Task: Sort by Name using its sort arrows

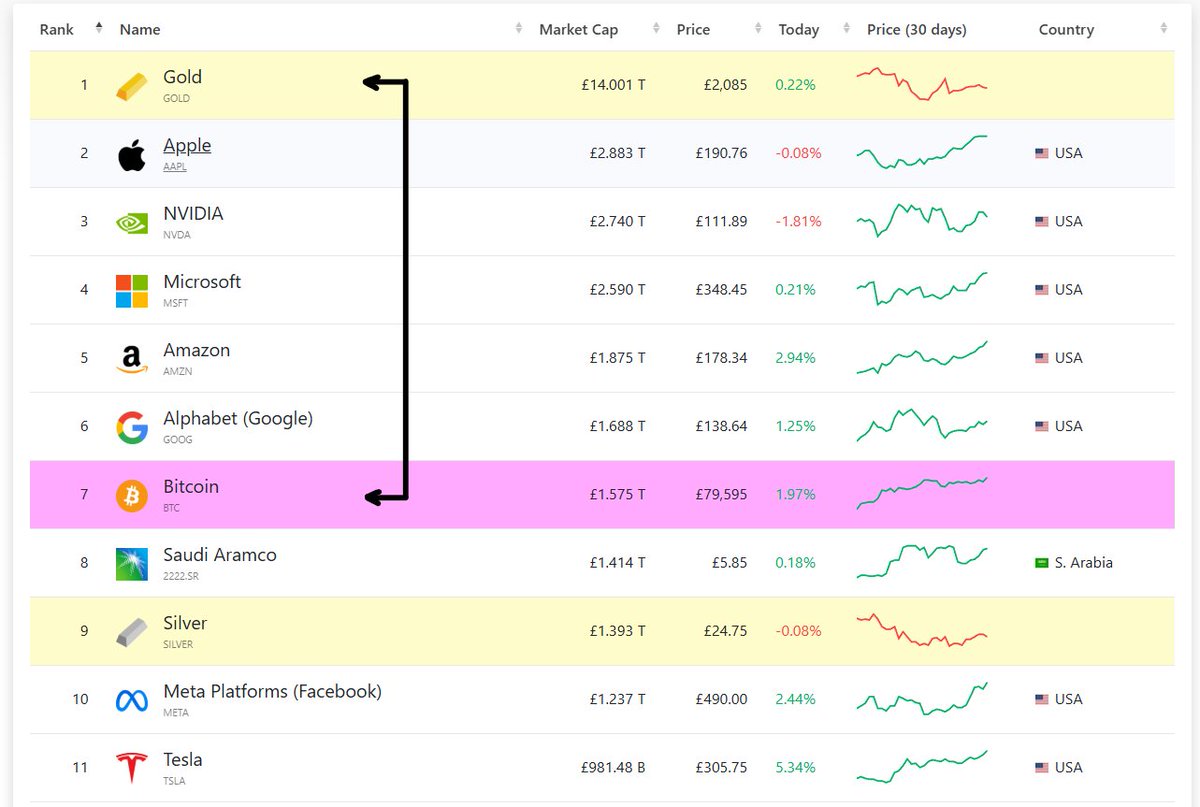Action: [519, 28]
